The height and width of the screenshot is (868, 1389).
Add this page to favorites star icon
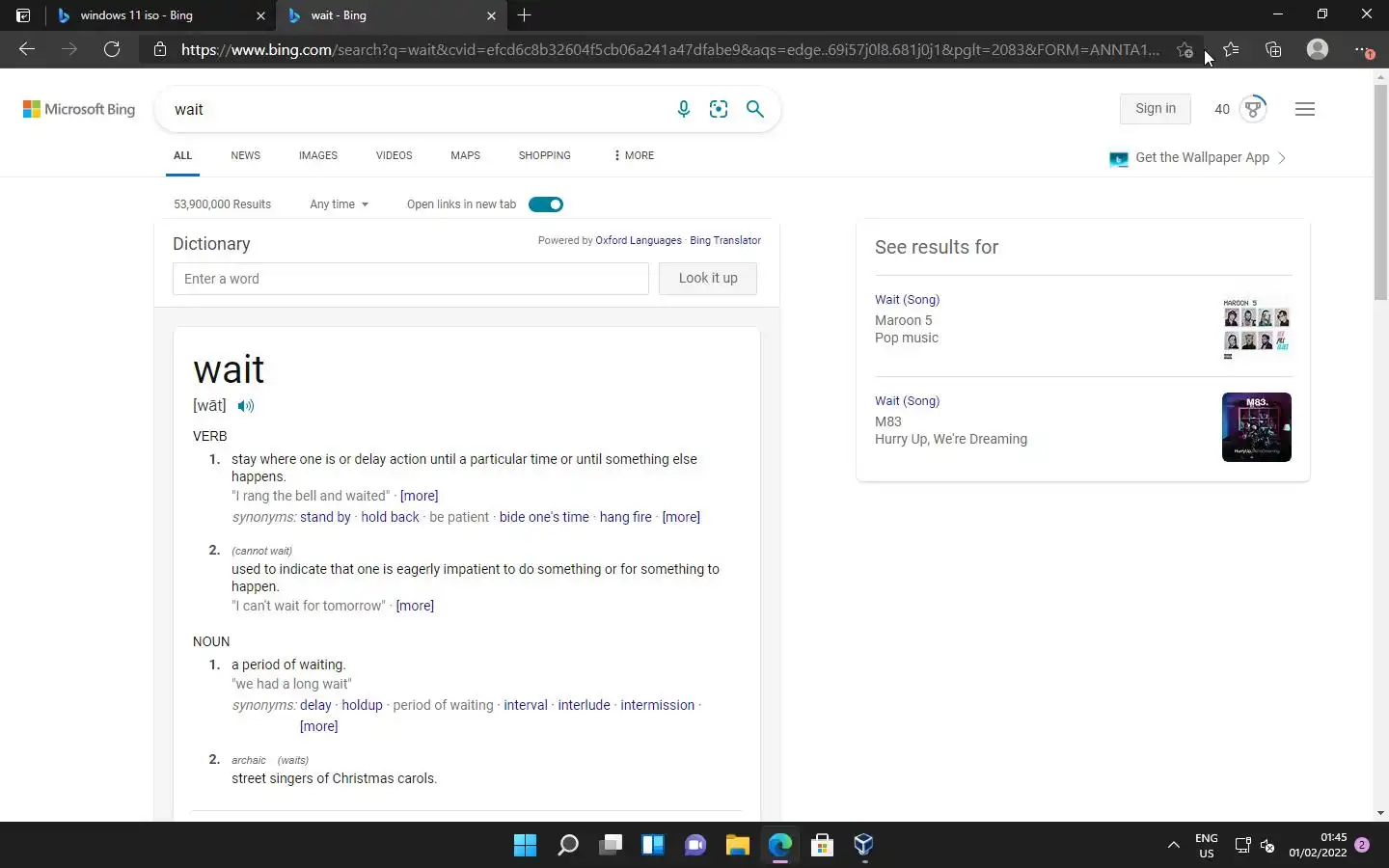1185,50
